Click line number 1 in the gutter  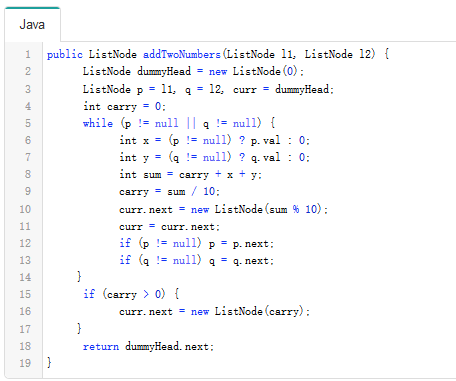28,54
